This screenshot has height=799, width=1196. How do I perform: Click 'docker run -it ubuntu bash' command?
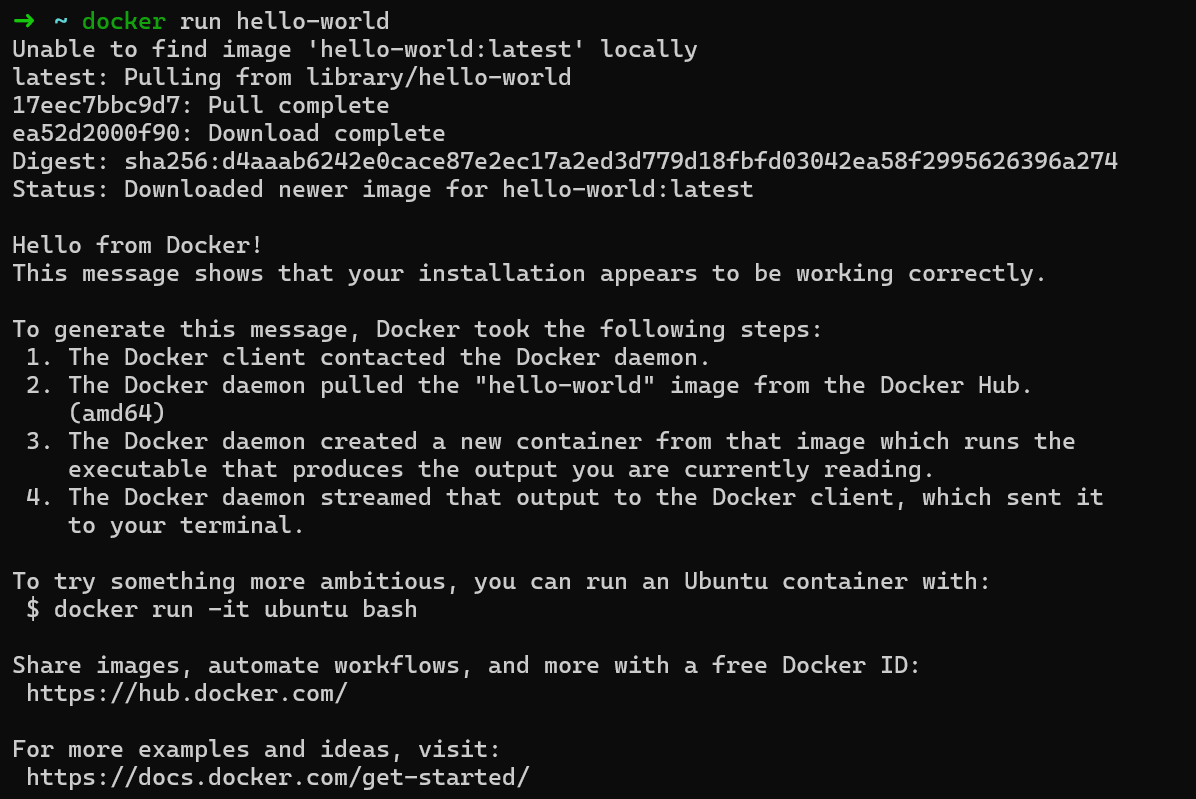(236, 609)
